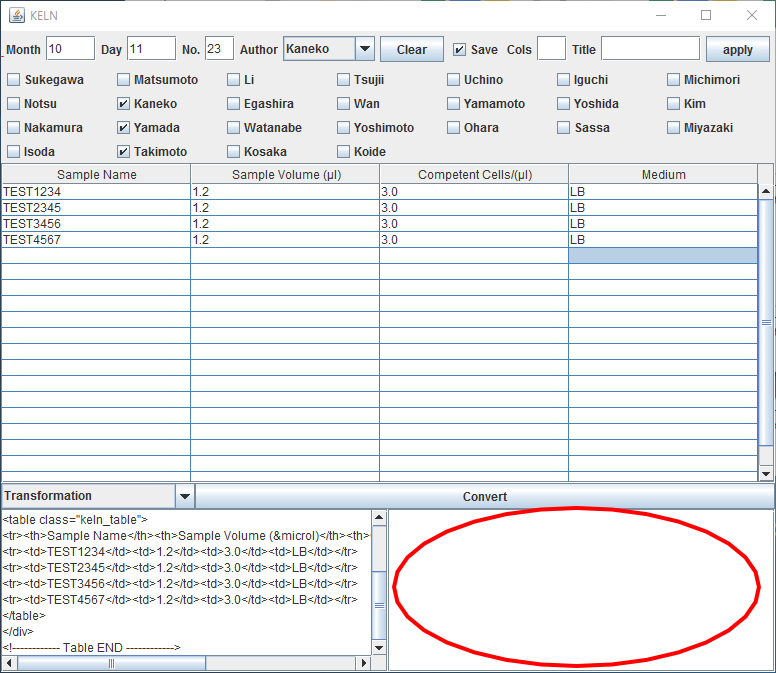Select the TEST4567 cell

(x=97, y=240)
